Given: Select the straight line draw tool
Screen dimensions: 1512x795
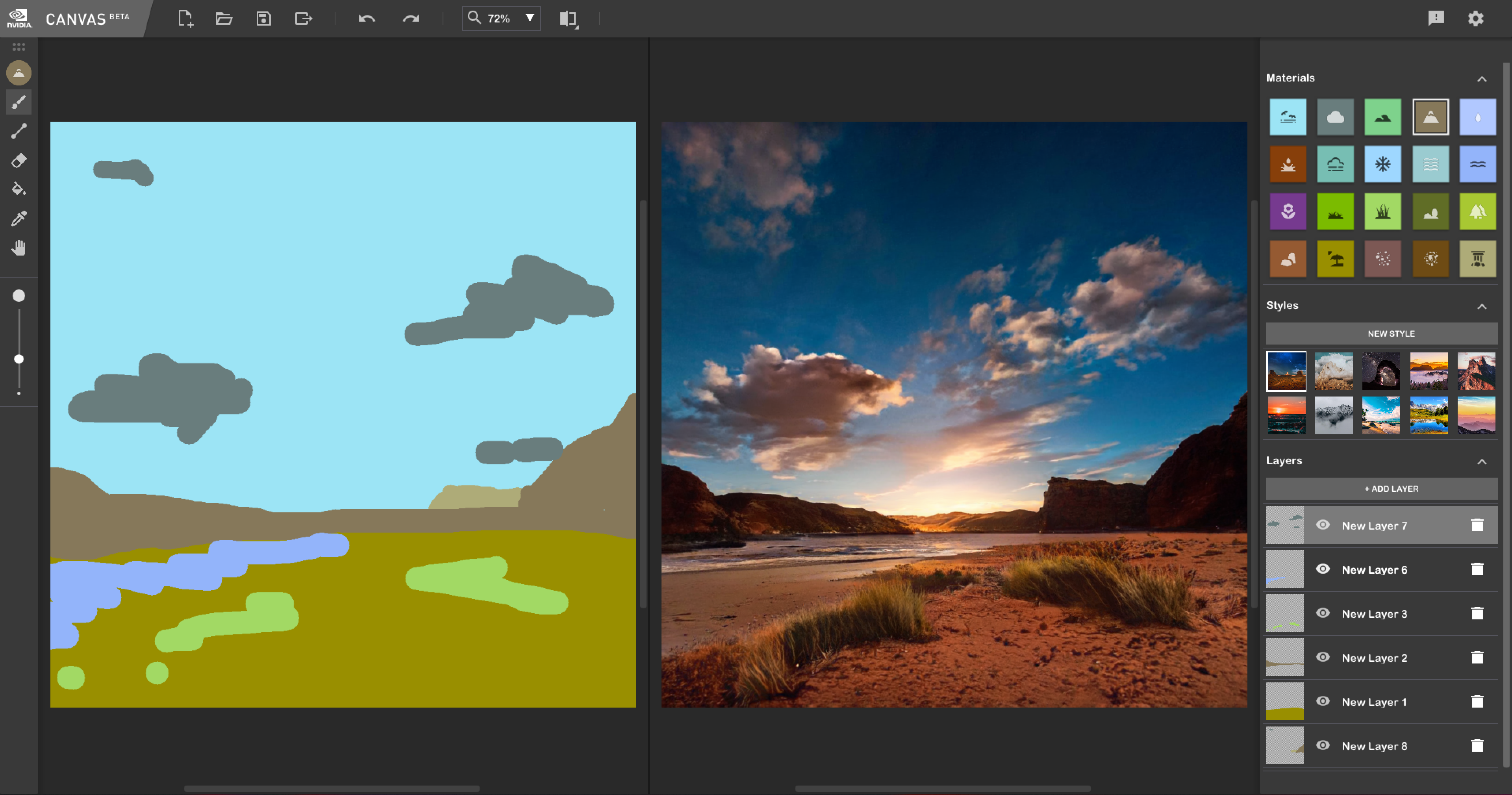Looking at the screenshot, I should 18,131.
